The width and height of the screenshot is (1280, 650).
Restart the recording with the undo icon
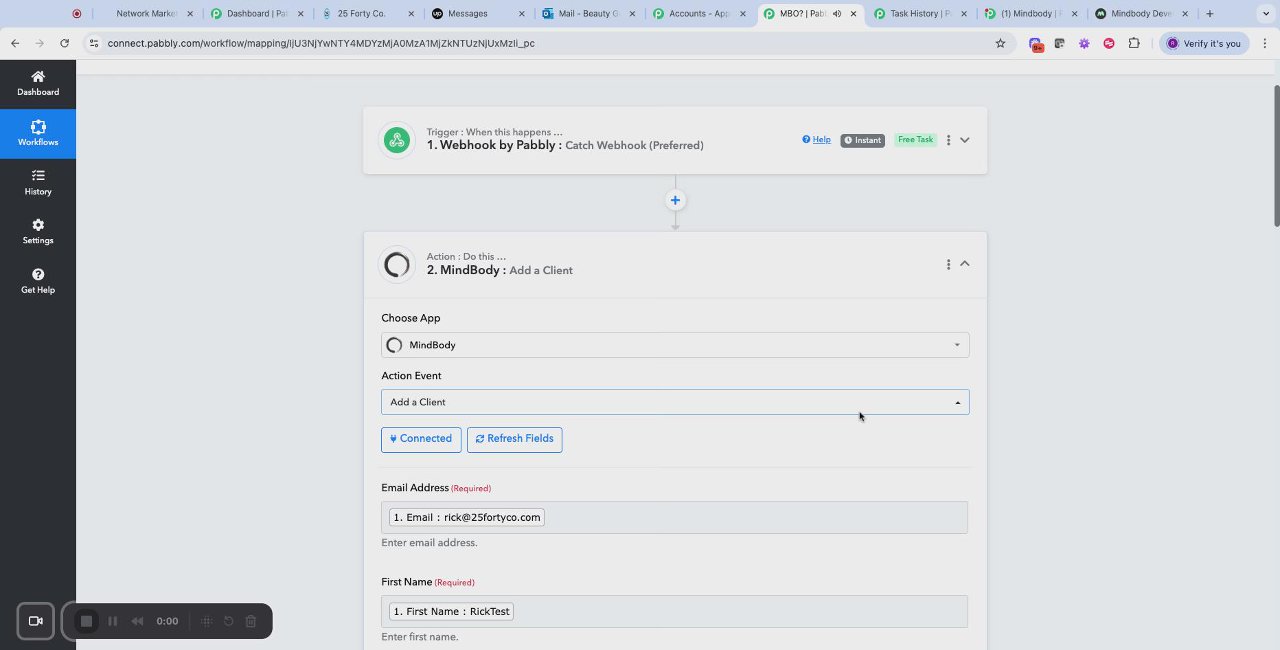click(x=229, y=621)
